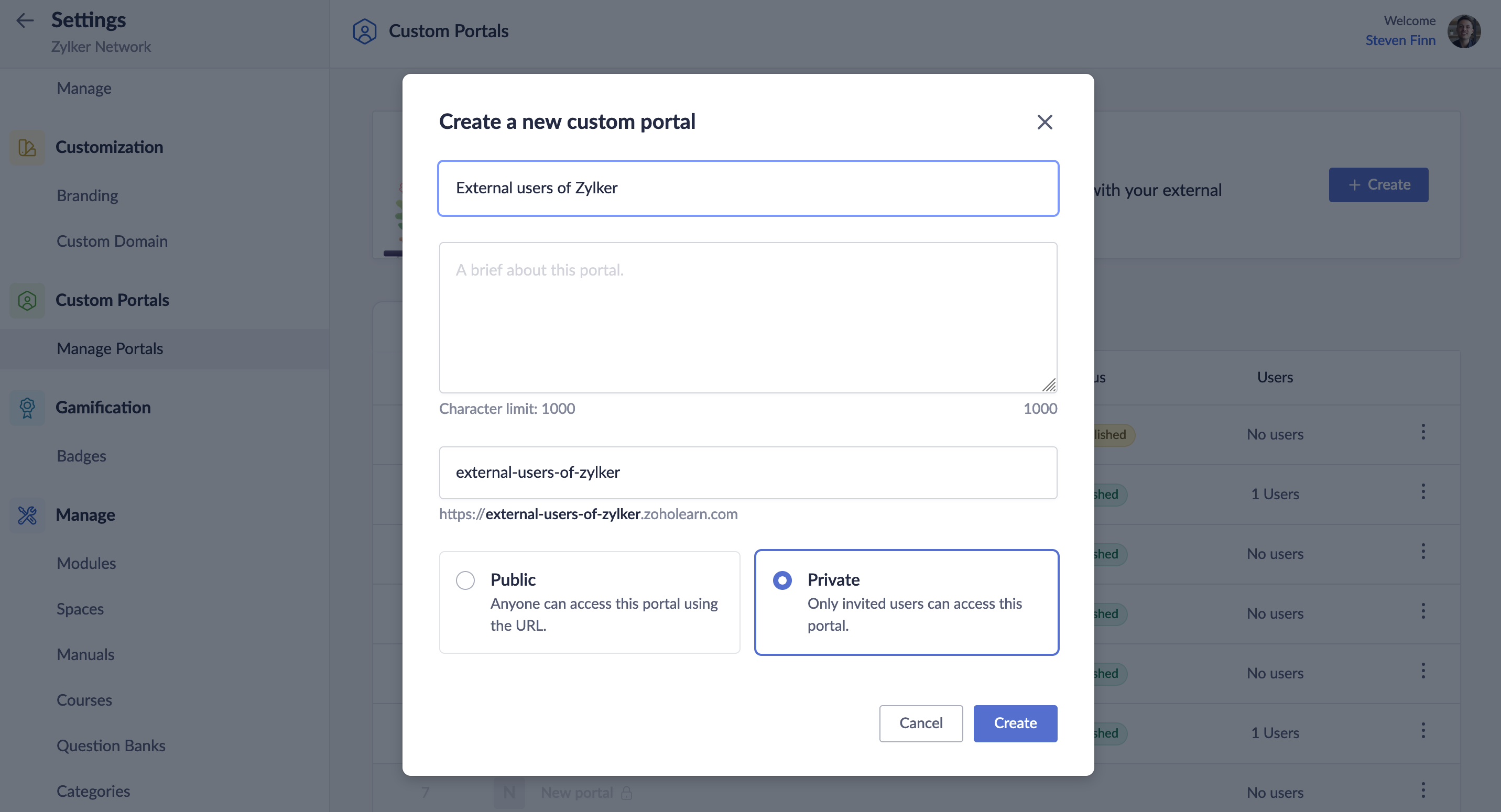Click the Gamification badge icon
Viewport: 1501px width, 812px height.
[27, 408]
